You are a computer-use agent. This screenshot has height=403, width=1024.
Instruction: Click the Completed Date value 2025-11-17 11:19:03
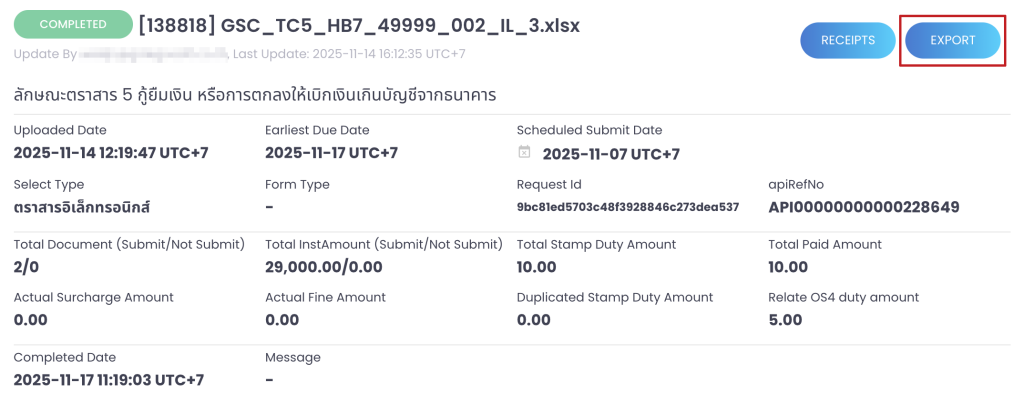tap(109, 380)
